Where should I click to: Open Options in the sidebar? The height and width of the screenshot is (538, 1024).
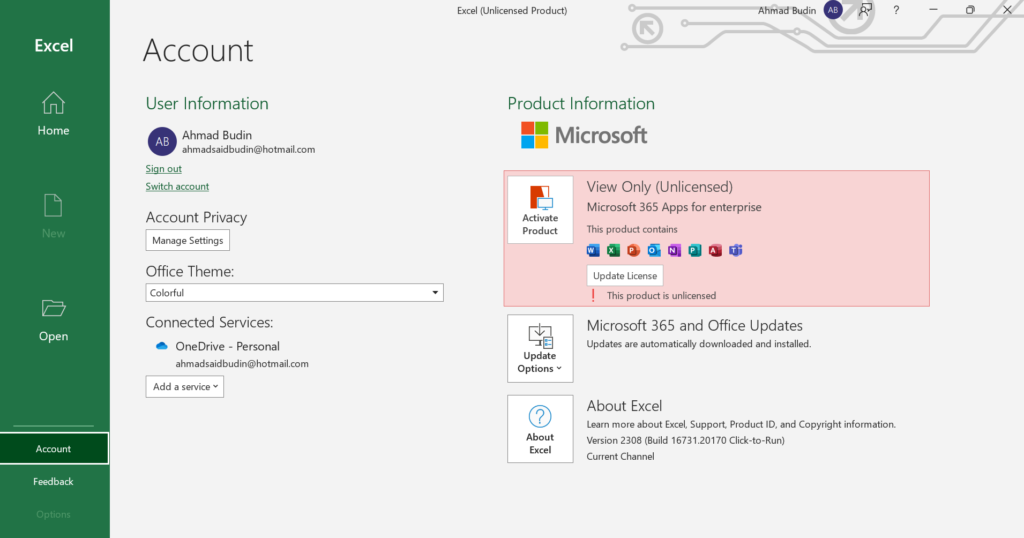click(54, 514)
